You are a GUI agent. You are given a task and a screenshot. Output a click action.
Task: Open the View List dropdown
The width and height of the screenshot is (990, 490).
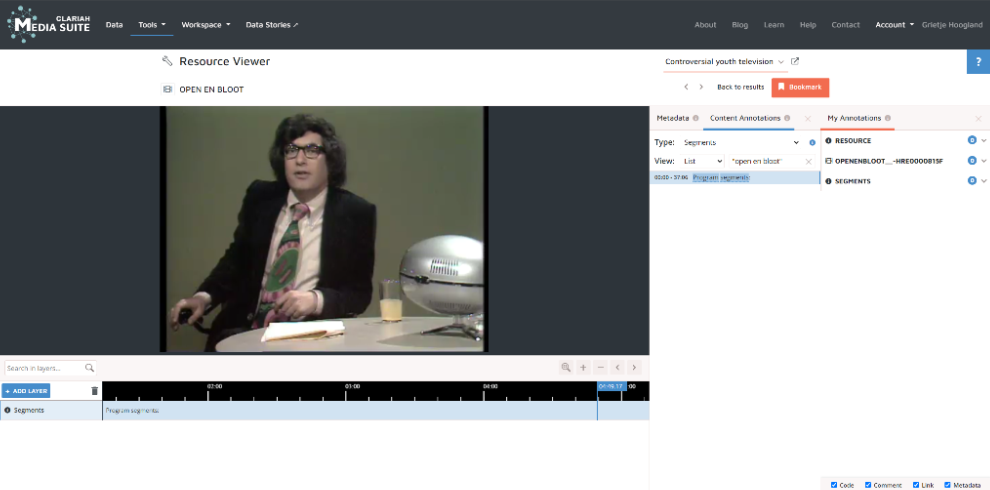tap(703, 161)
